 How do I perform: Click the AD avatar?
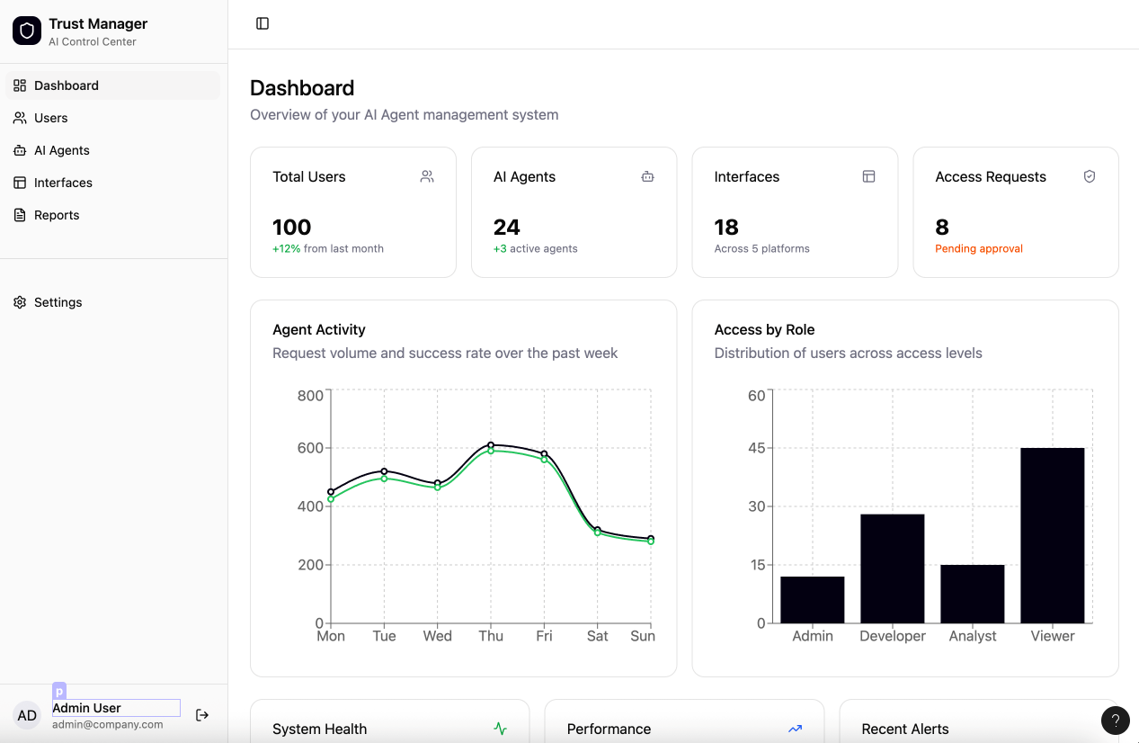click(27, 715)
